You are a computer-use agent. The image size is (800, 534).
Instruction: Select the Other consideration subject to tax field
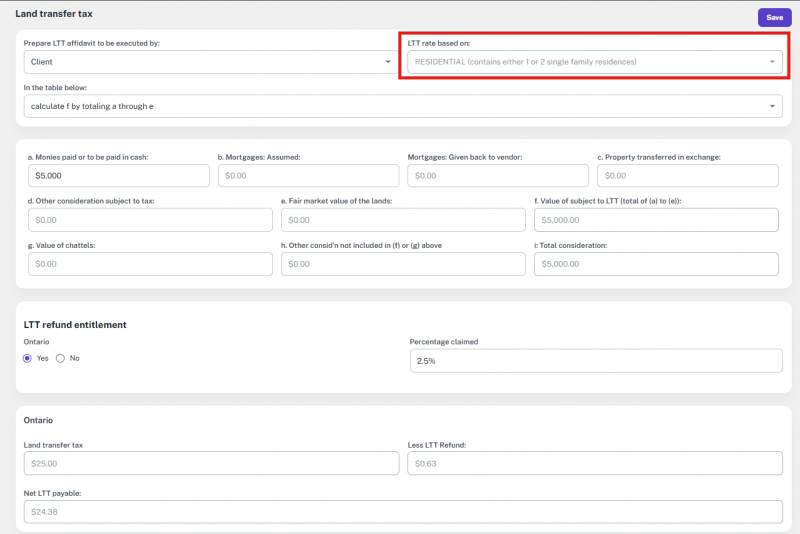[148, 219]
